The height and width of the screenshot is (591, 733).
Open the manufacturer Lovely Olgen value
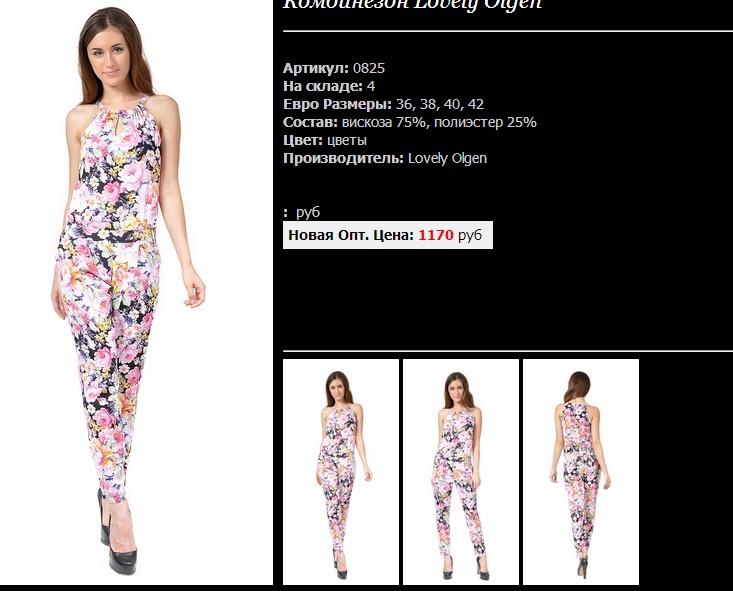(447, 159)
